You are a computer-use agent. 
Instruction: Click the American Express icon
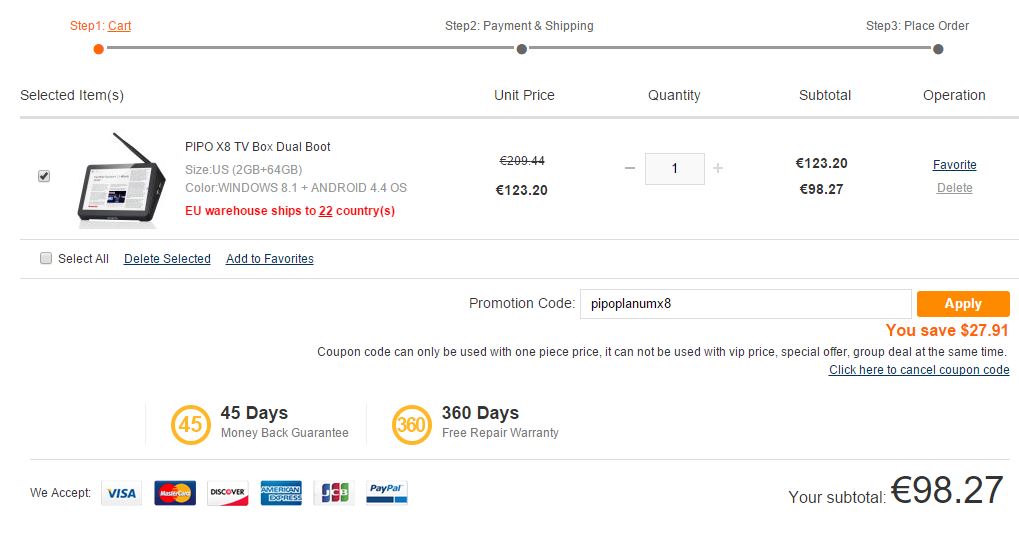click(281, 493)
